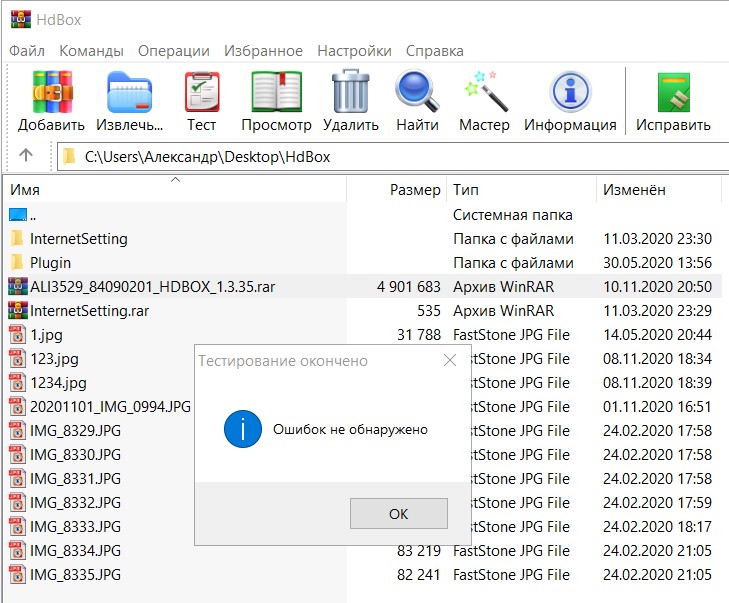This screenshot has height=603, width=729.
Task: Open the Операции menu
Action: click(174, 51)
